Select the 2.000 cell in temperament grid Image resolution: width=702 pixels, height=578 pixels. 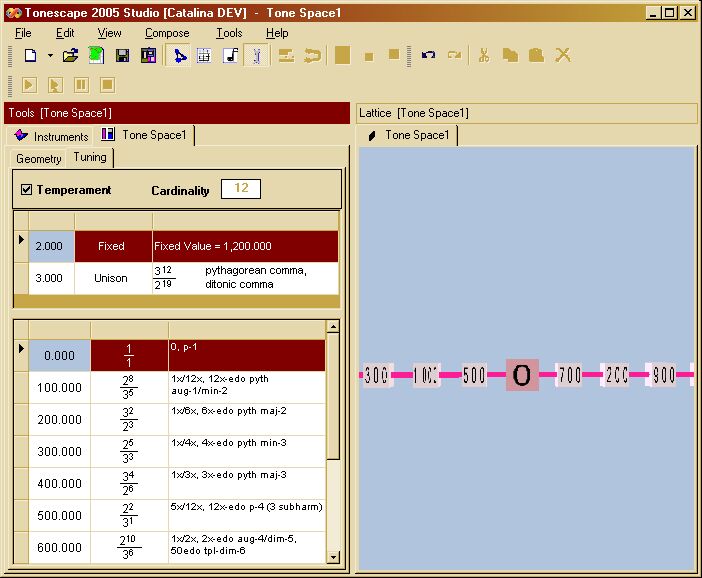point(51,246)
